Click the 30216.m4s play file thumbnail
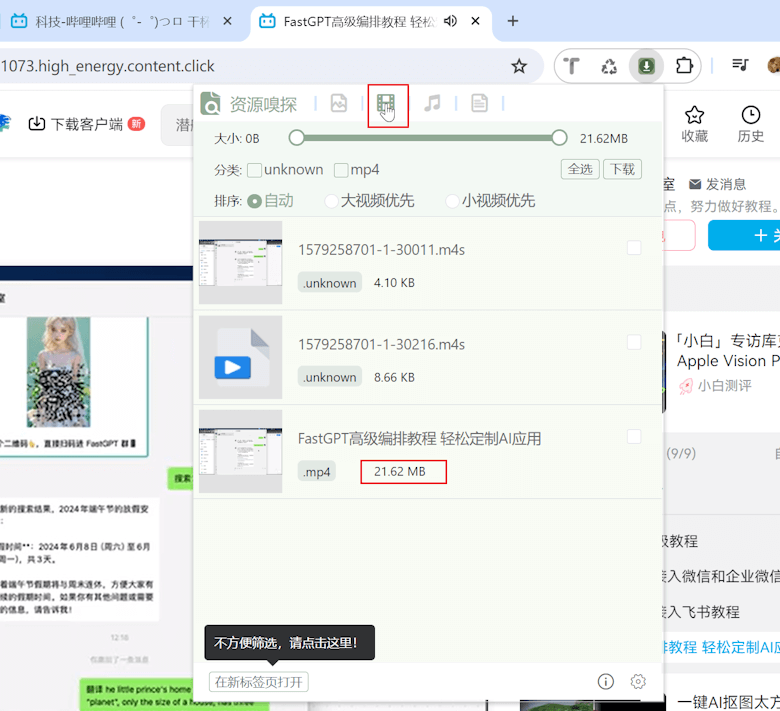Image resolution: width=780 pixels, height=711 pixels. pyautogui.click(x=240, y=357)
